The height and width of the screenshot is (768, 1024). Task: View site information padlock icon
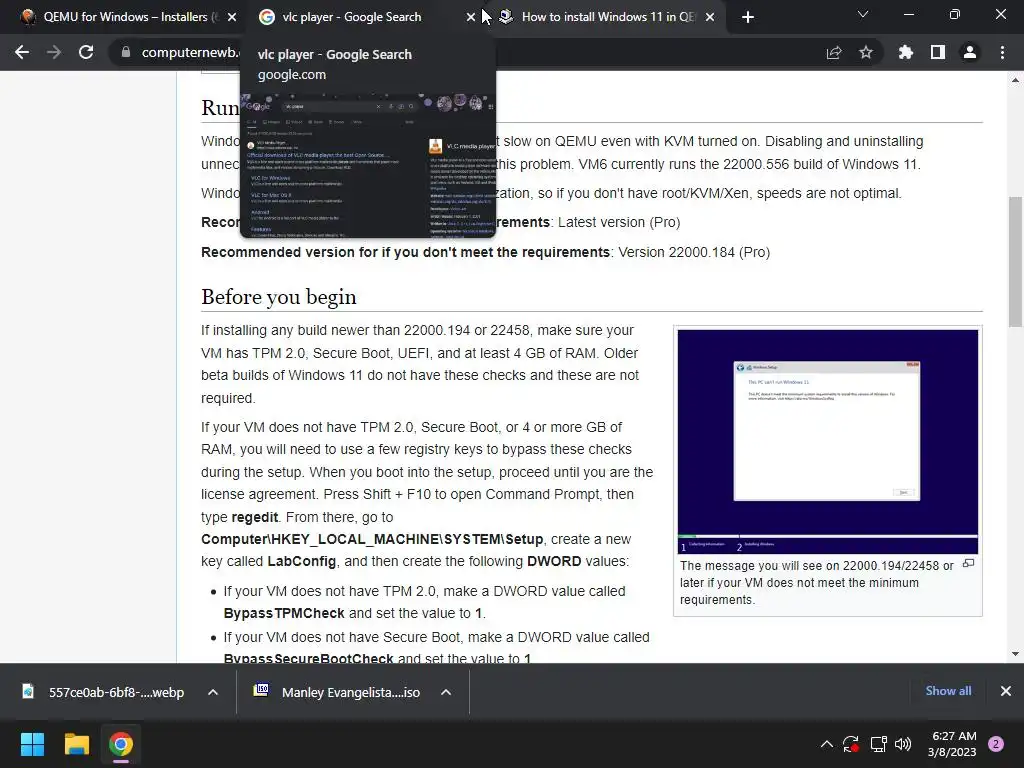pyautogui.click(x=126, y=52)
